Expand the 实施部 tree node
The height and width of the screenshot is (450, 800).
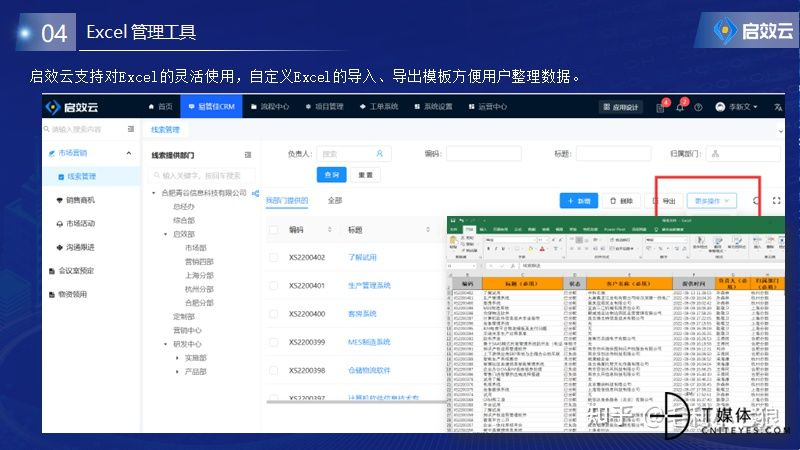pyautogui.click(x=177, y=358)
